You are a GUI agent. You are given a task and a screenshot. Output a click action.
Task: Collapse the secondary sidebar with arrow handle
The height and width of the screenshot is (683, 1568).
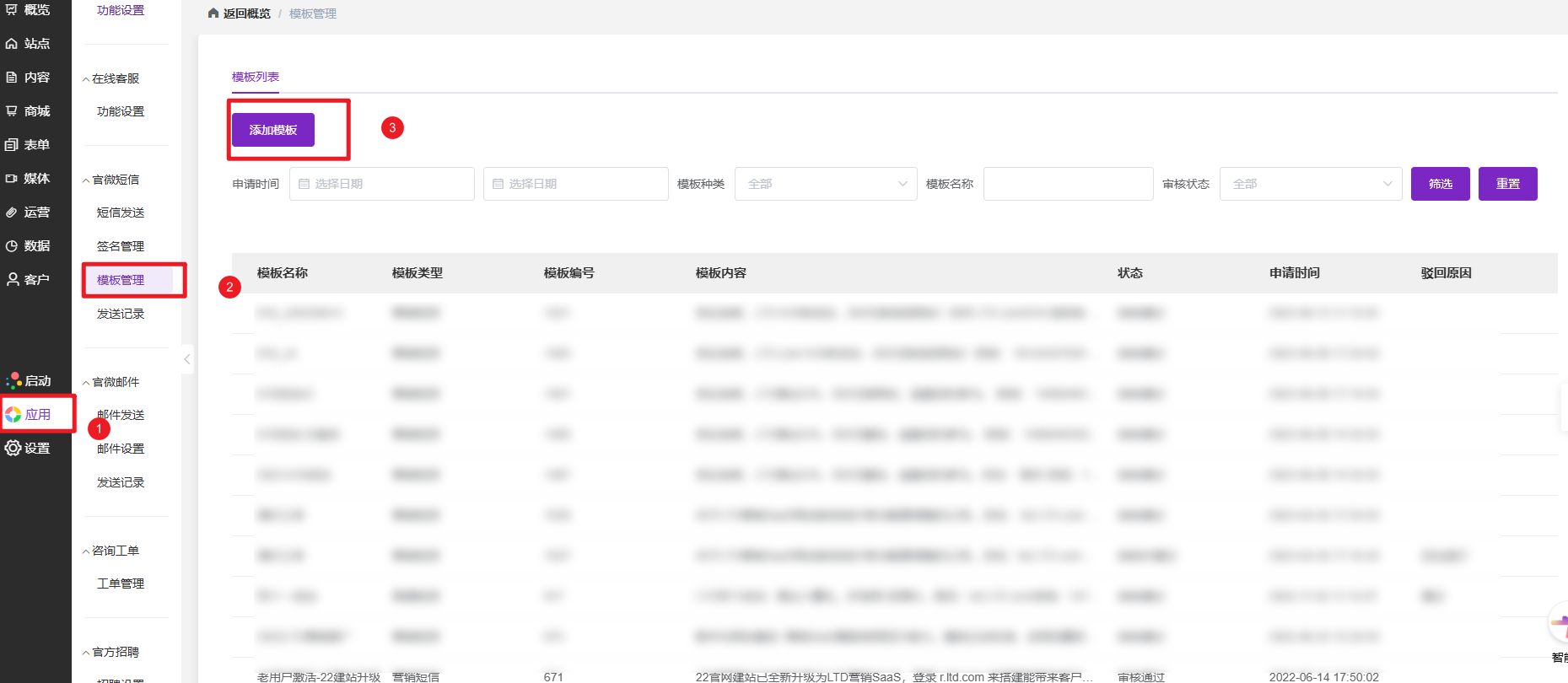click(x=187, y=359)
